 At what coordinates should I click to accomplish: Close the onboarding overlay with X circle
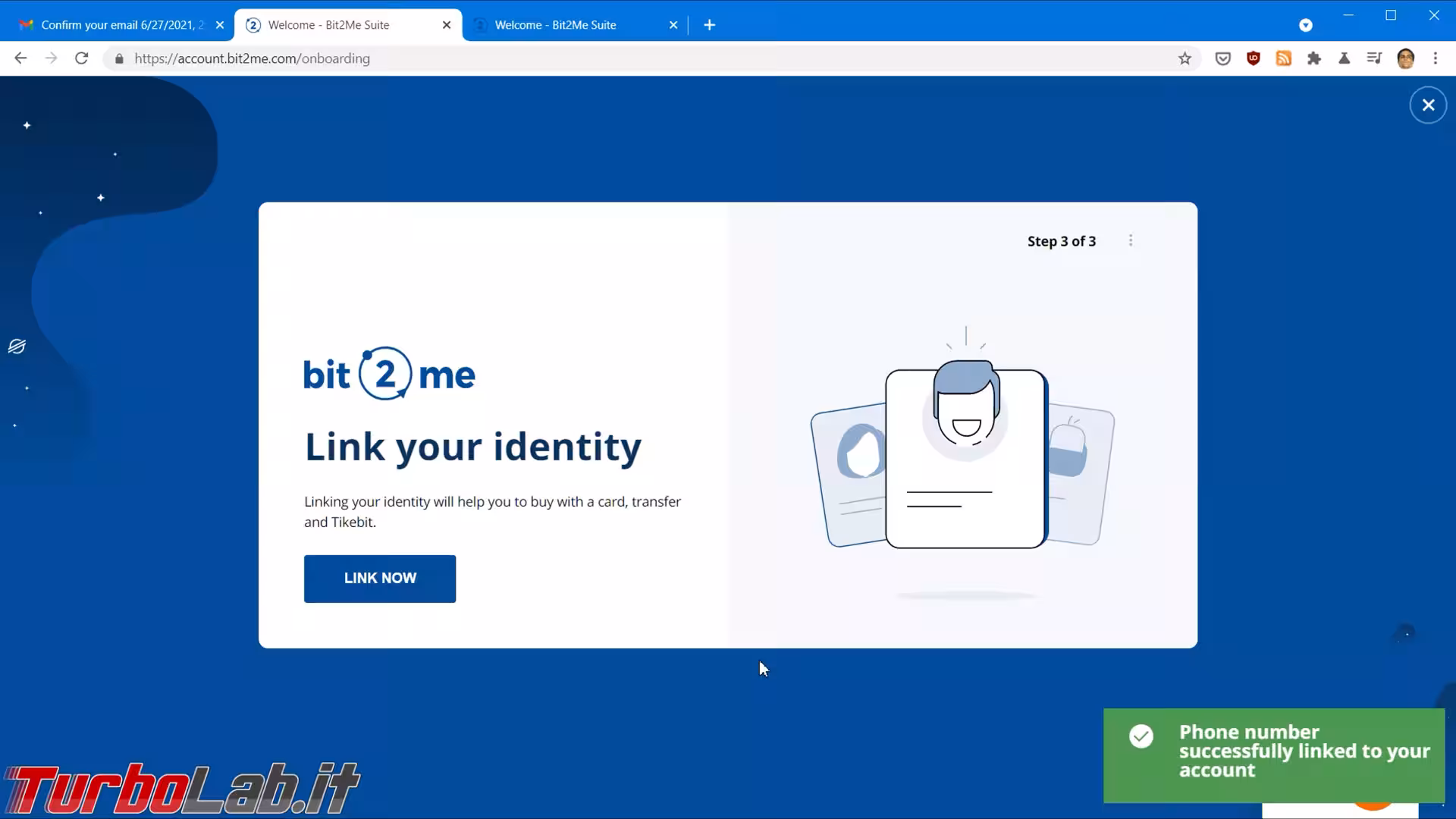(1428, 105)
